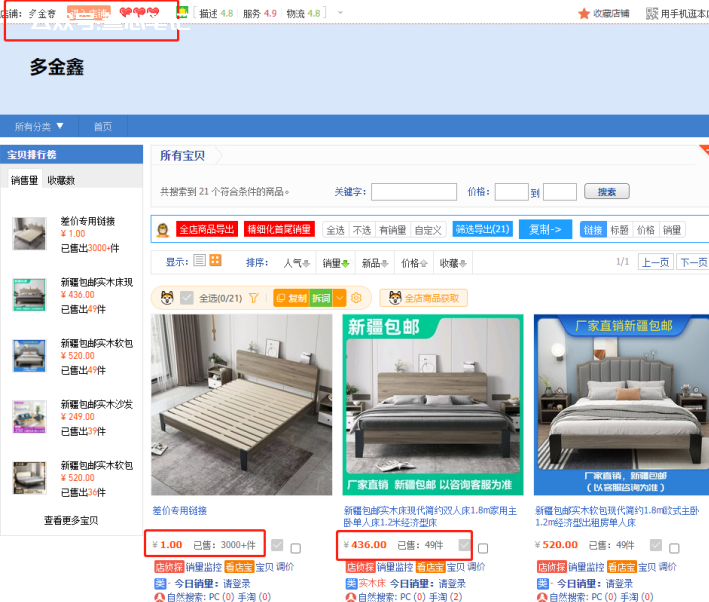Click the 全店商品获取 button
Viewport: 709px width, 602px height.
pyautogui.click(x=424, y=298)
